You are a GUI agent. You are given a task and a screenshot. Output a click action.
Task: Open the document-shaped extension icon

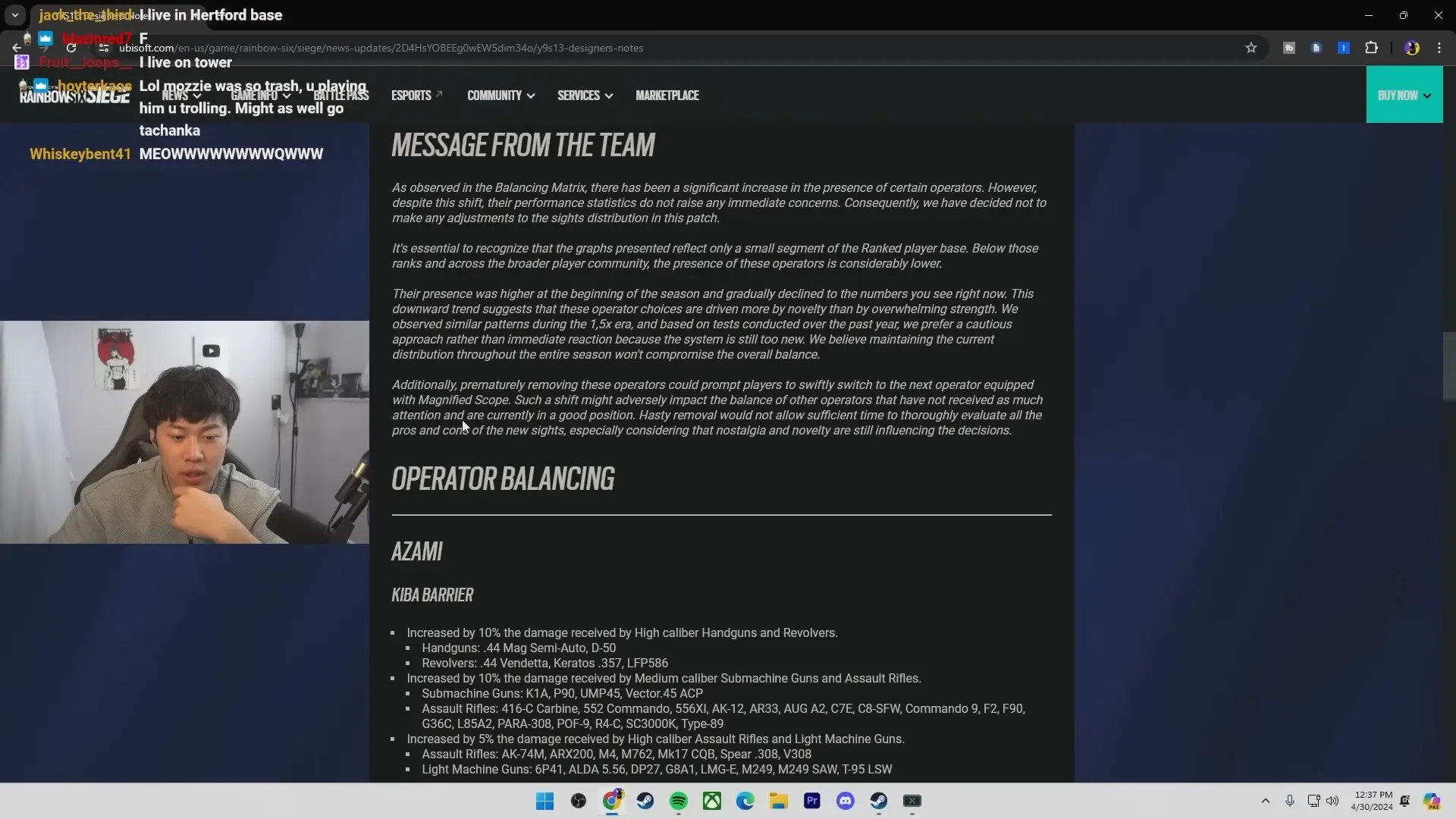click(x=1316, y=48)
